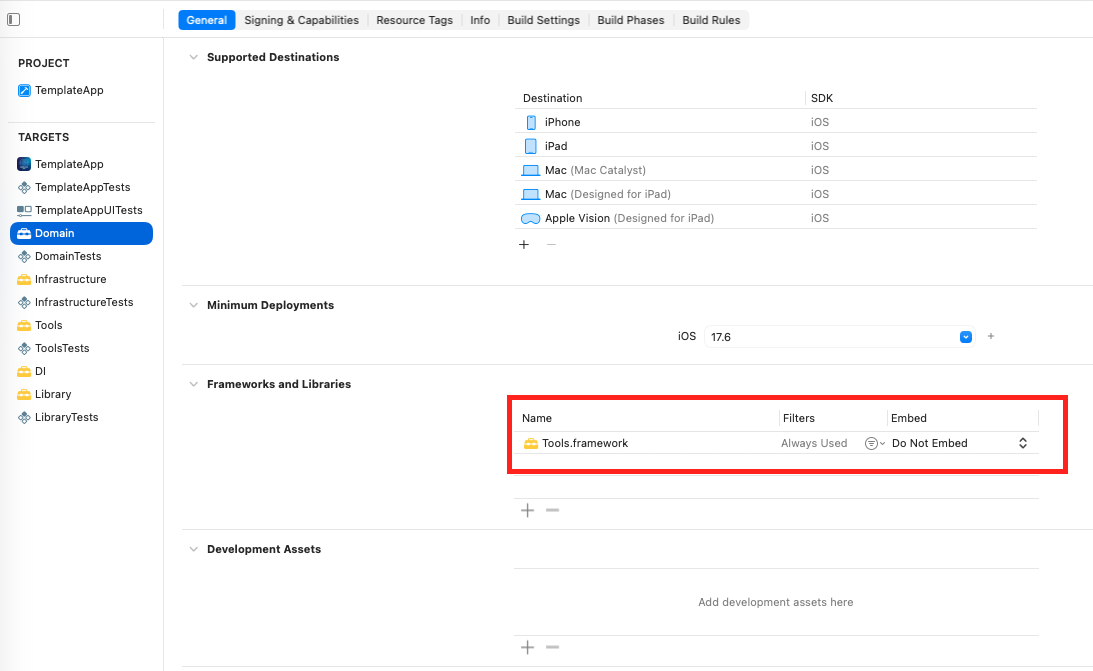Open the Signing & Capabilities tab

(x=301, y=20)
